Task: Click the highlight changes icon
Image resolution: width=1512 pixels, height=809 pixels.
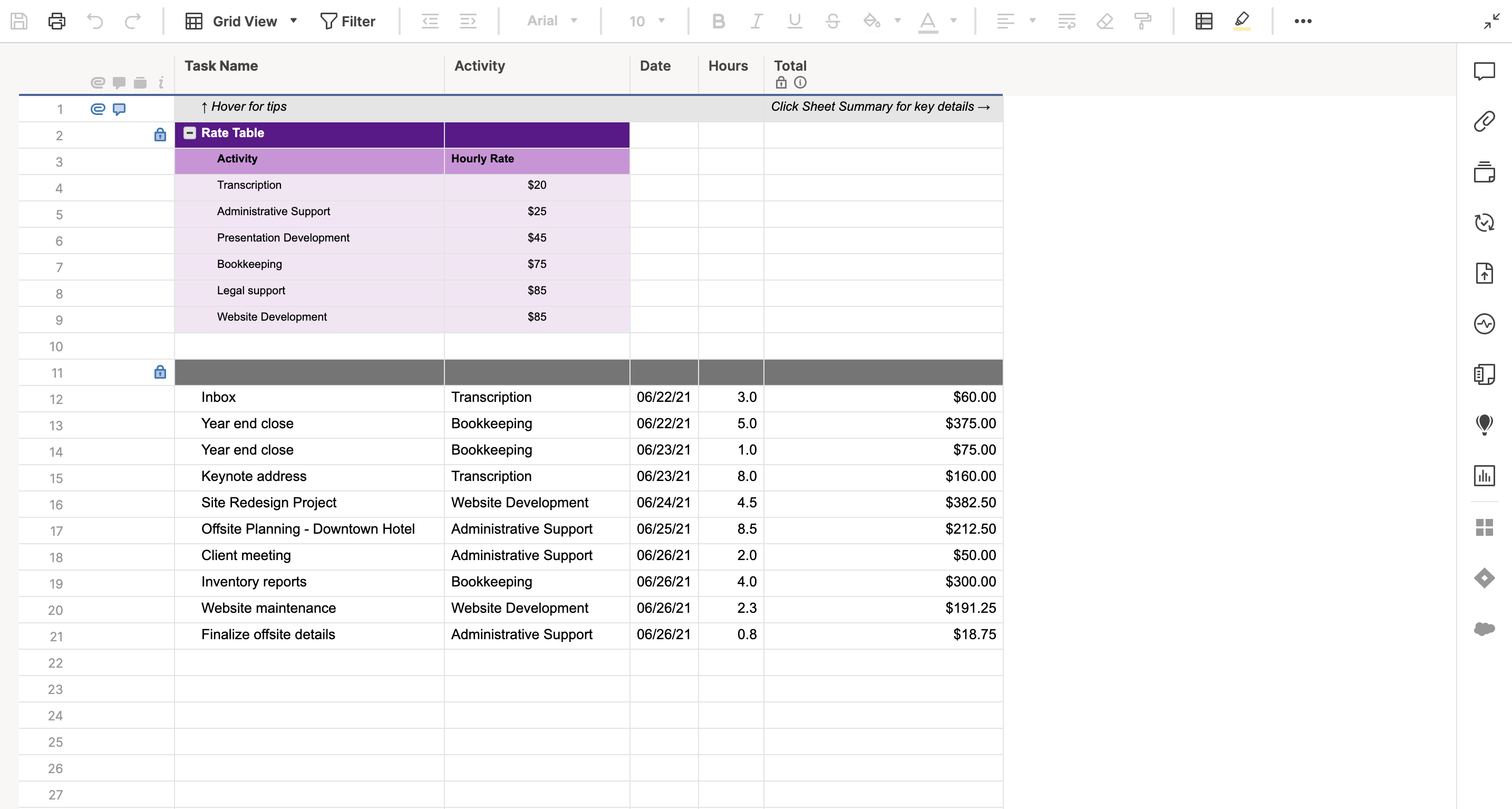Action: click(x=1242, y=21)
